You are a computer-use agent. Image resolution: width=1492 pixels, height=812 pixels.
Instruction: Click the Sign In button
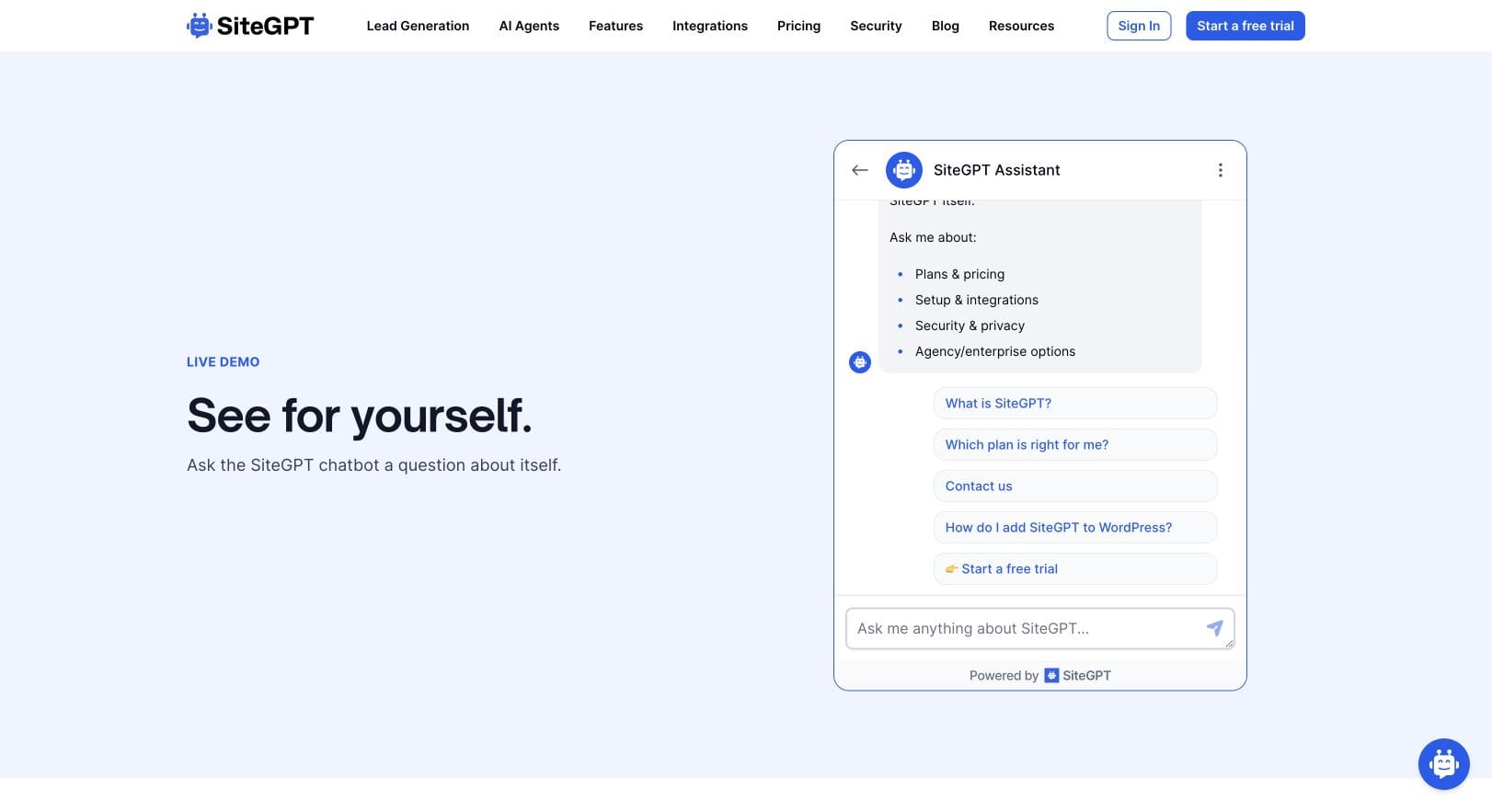click(x=1139, y=26)
